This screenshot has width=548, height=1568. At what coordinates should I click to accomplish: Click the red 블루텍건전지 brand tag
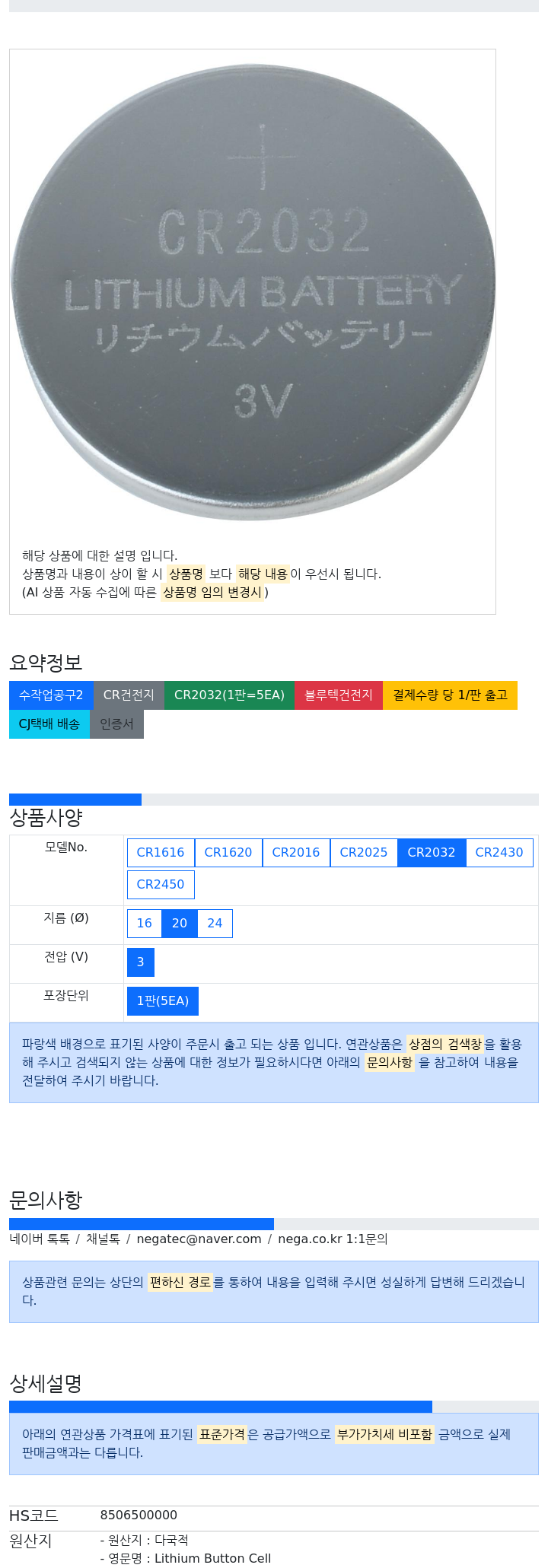339,695
